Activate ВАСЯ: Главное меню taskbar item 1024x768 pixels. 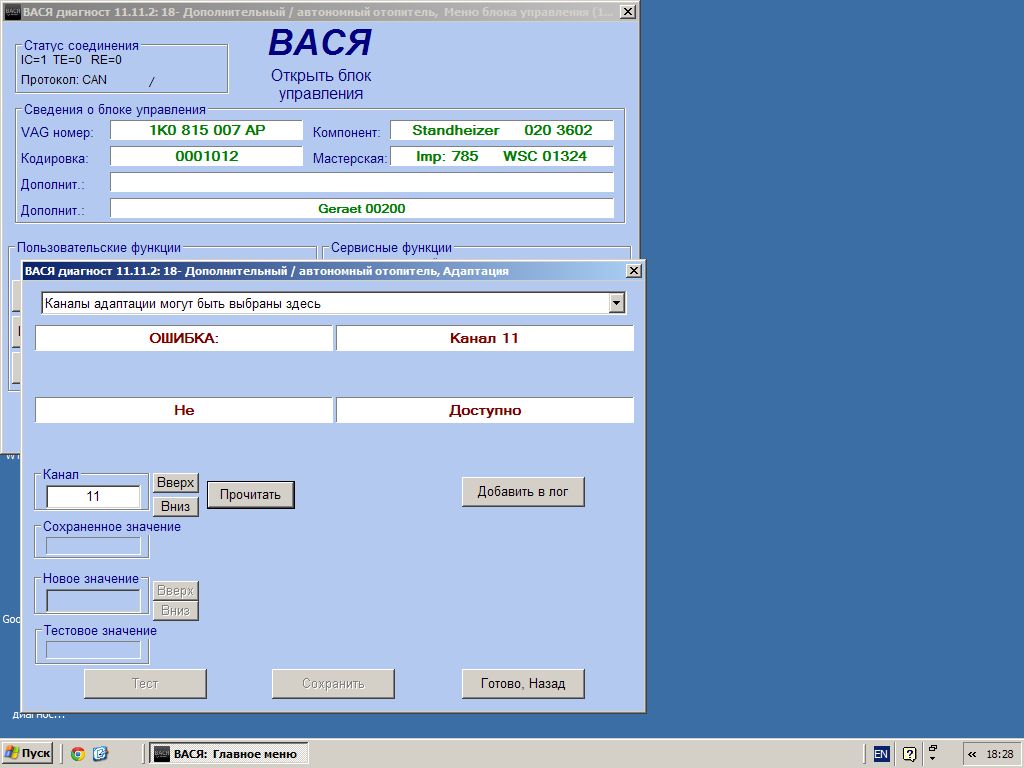[x=228, y=754]
